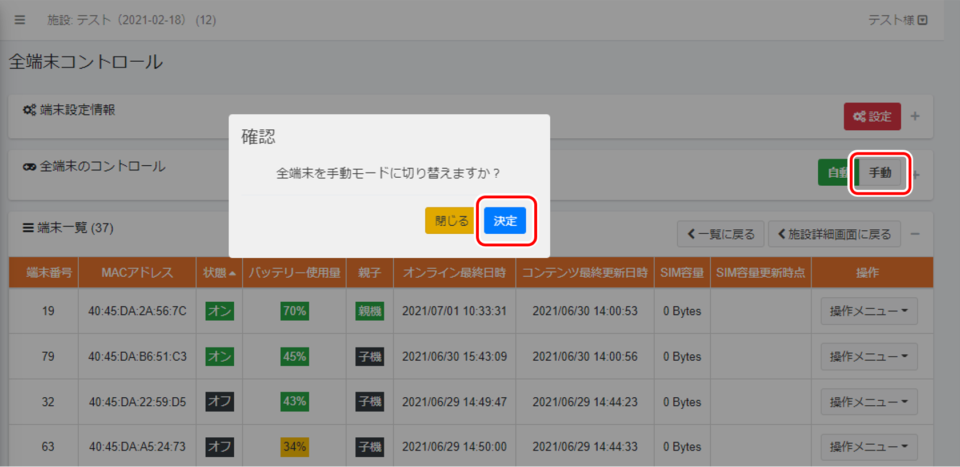Open the hamburger navigation menu
This screenshot has height=467, width=960.
coord(20,20)
